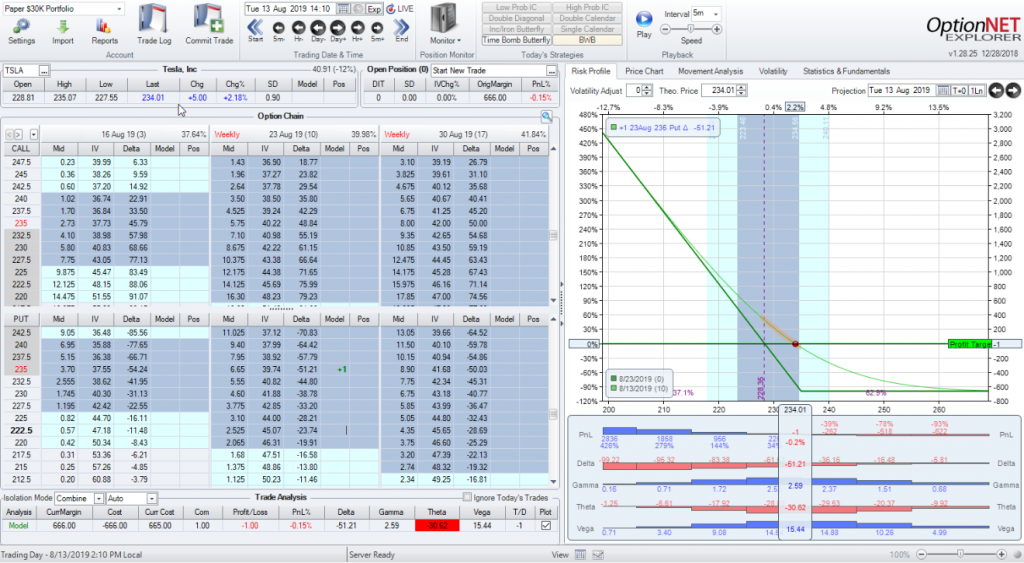The image size is (1024, 563).
Task: Click the status bar View chart icon
Action: 598,555
